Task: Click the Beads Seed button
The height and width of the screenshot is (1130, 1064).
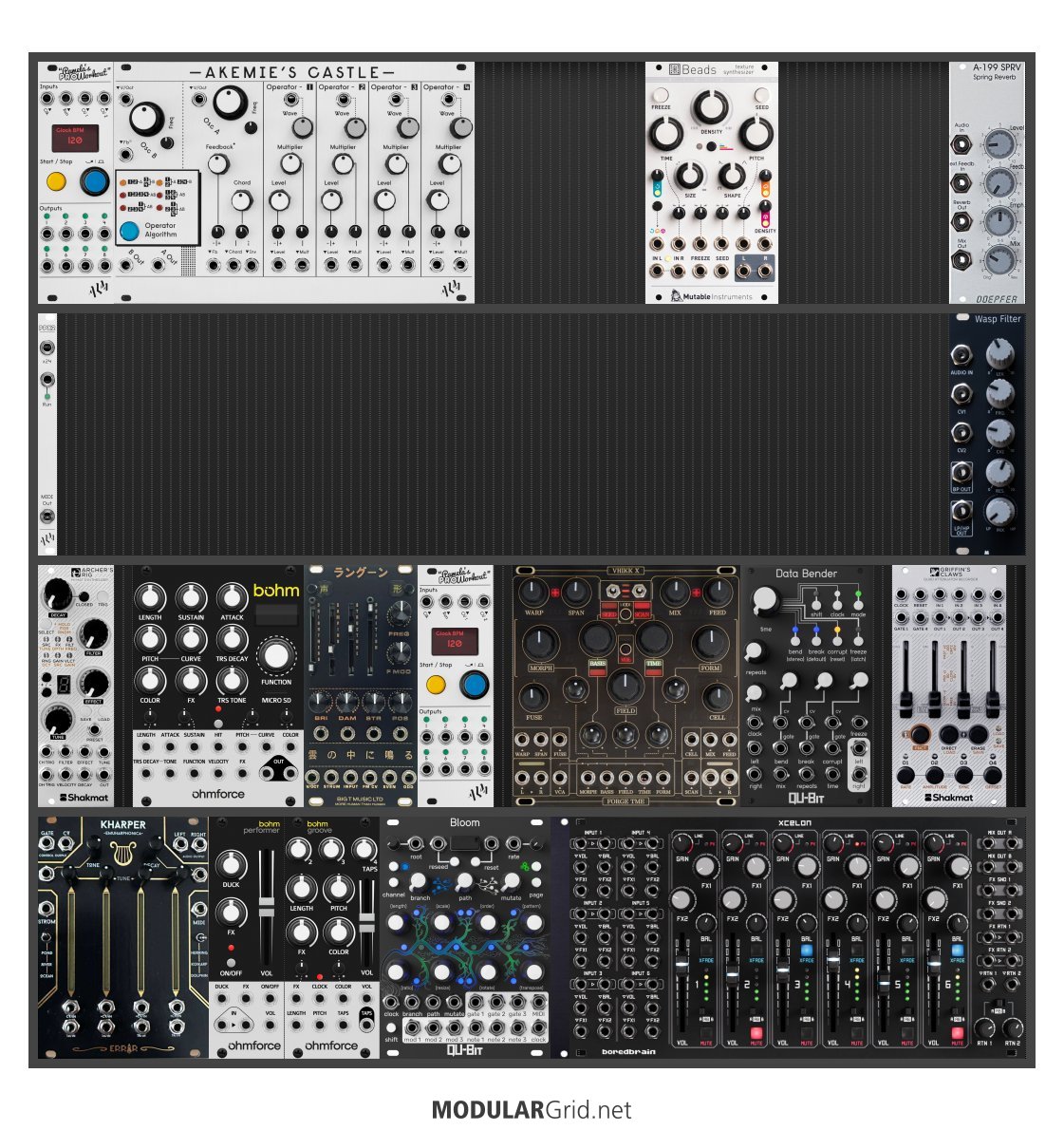Action: point(761,94)
